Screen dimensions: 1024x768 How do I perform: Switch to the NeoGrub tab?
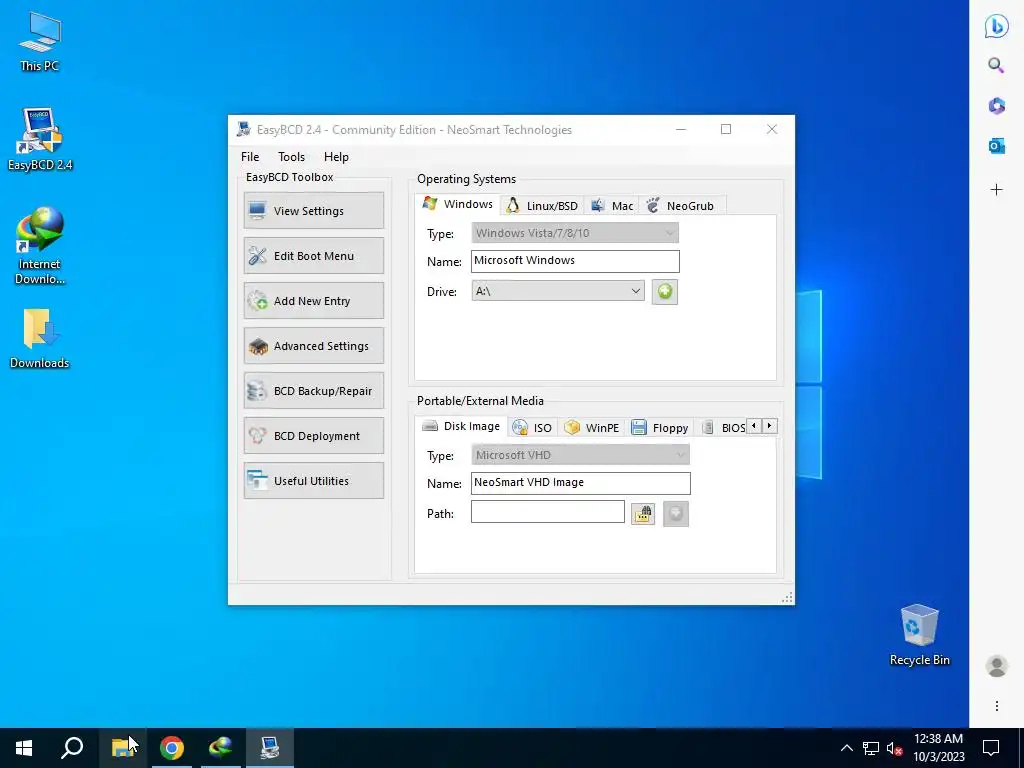682,206
